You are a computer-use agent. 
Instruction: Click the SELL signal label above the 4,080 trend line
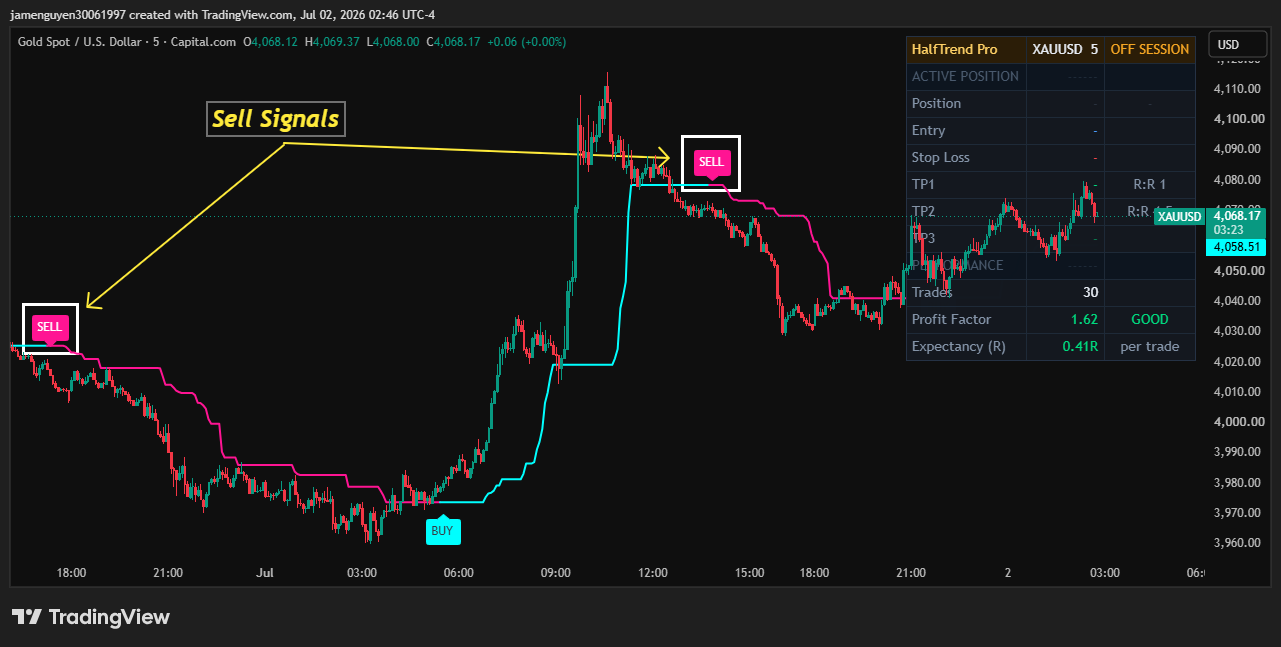coord(711,162)
